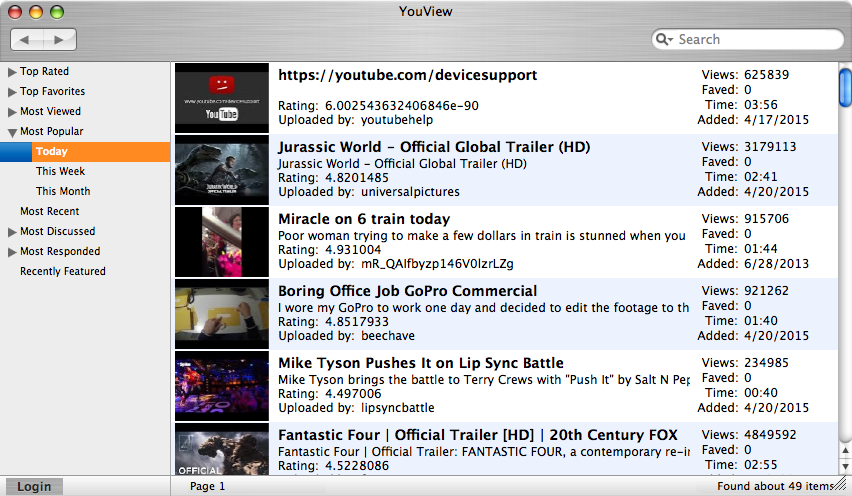Select the https://youtube.com/devicesupport title
852x496 pixels.
click(408, 75)
